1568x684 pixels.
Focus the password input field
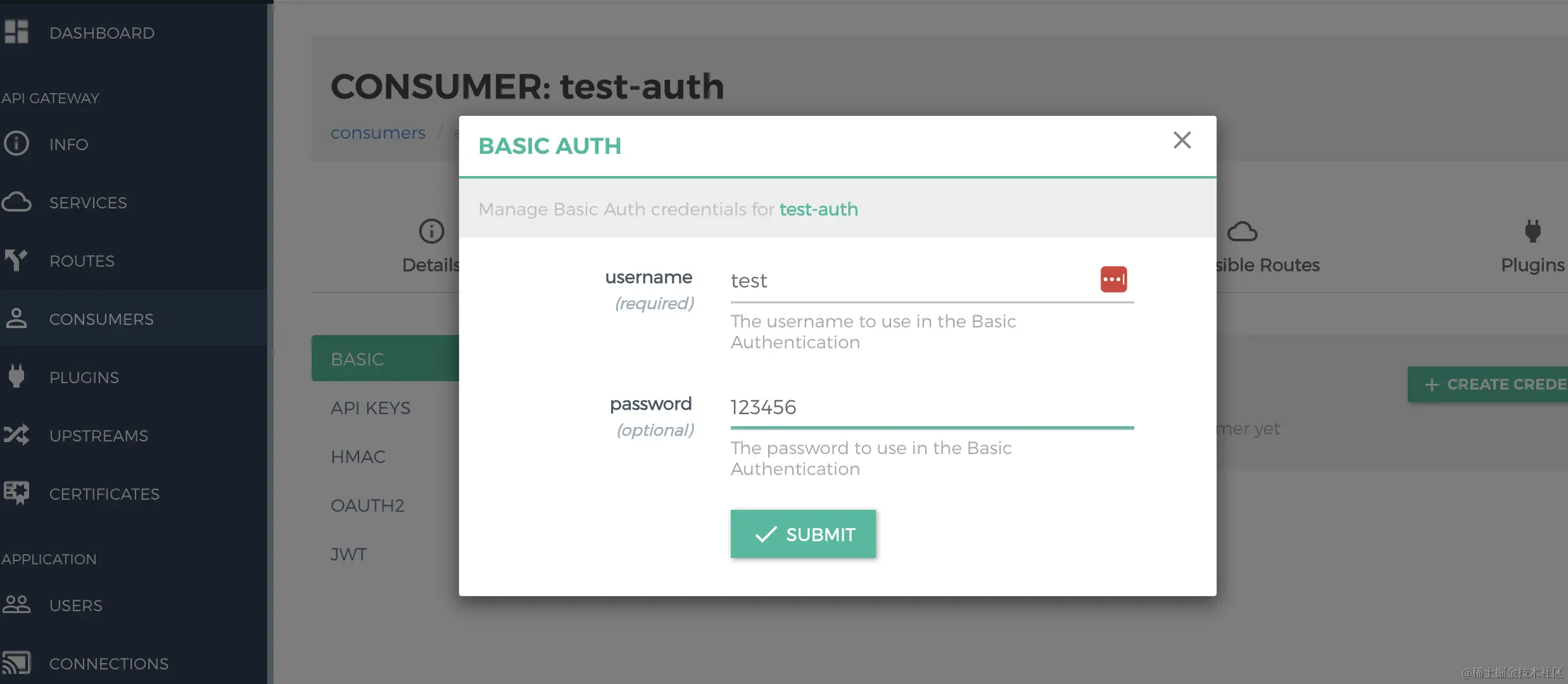[931, 407]
